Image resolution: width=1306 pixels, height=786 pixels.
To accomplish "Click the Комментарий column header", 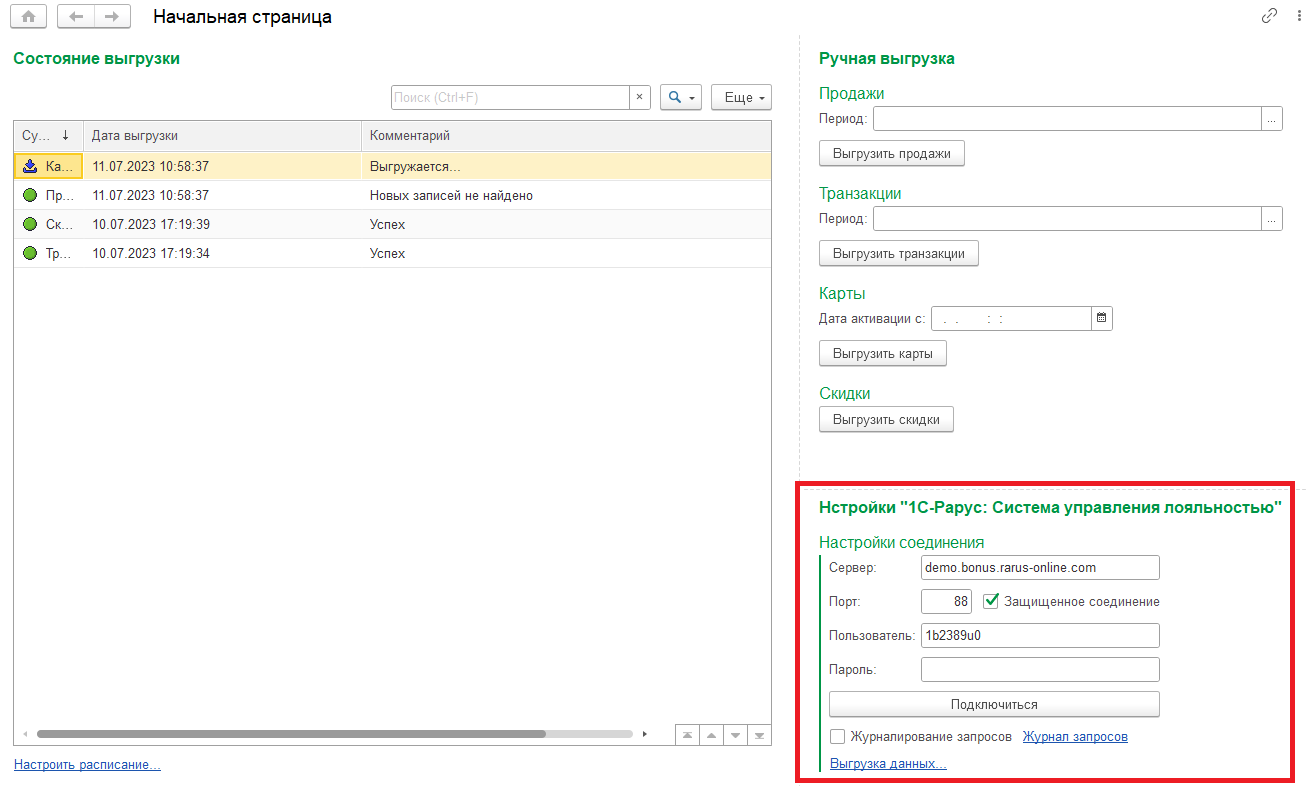I will pos(566,135).
